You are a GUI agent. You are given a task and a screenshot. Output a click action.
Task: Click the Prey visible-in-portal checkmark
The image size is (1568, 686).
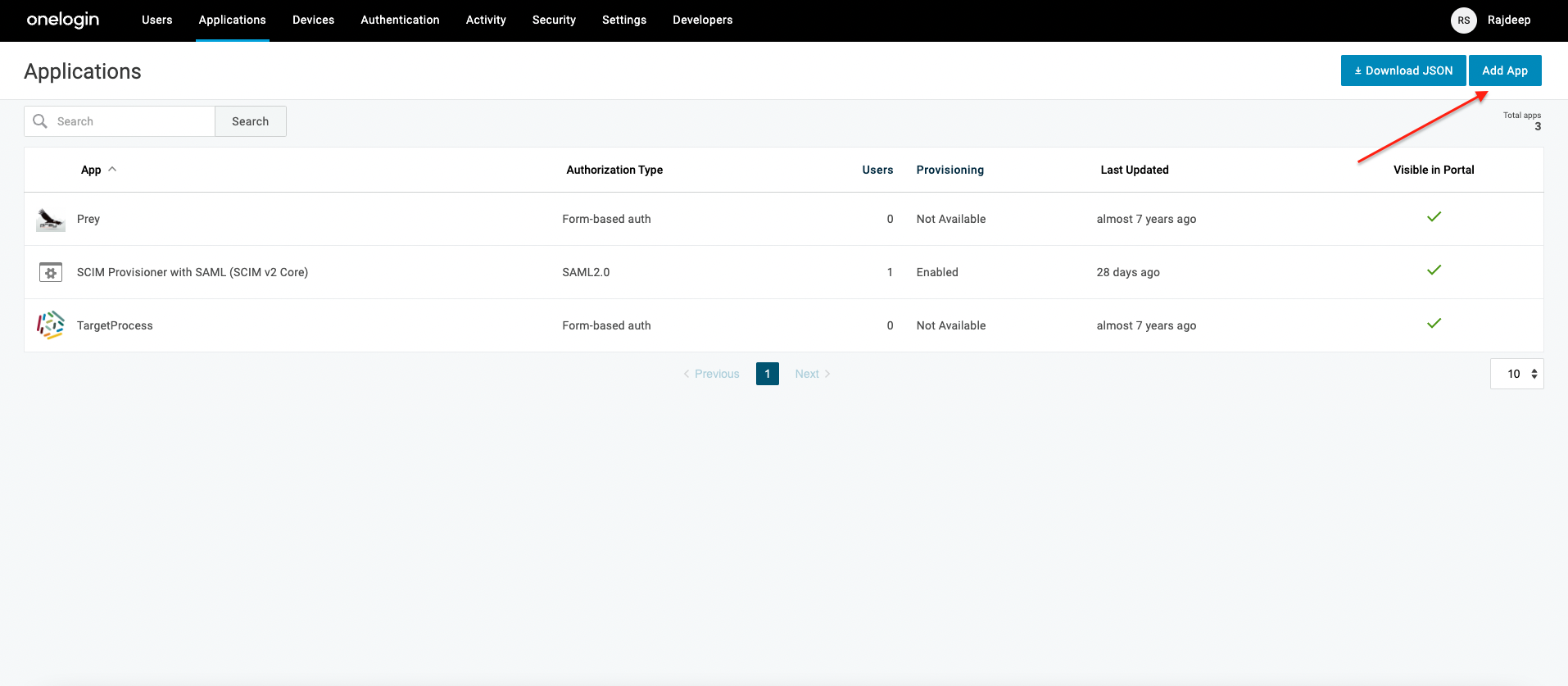[x=1434, y=217]
